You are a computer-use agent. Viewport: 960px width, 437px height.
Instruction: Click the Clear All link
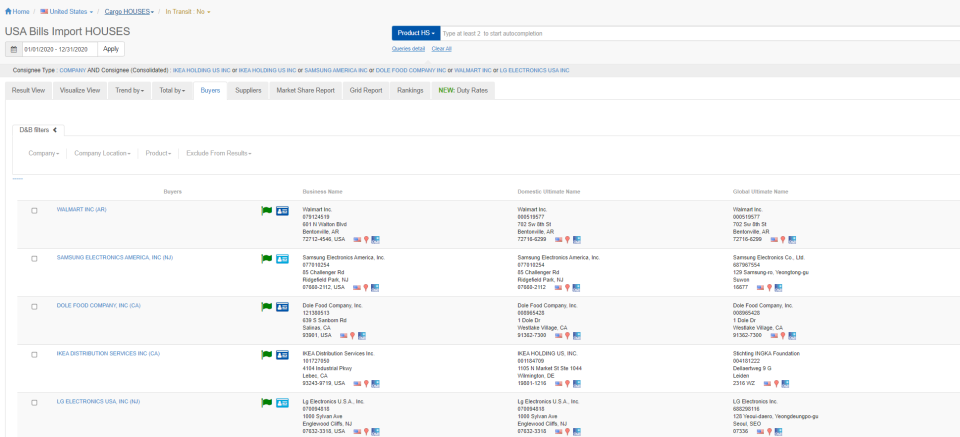coord(441,48)
